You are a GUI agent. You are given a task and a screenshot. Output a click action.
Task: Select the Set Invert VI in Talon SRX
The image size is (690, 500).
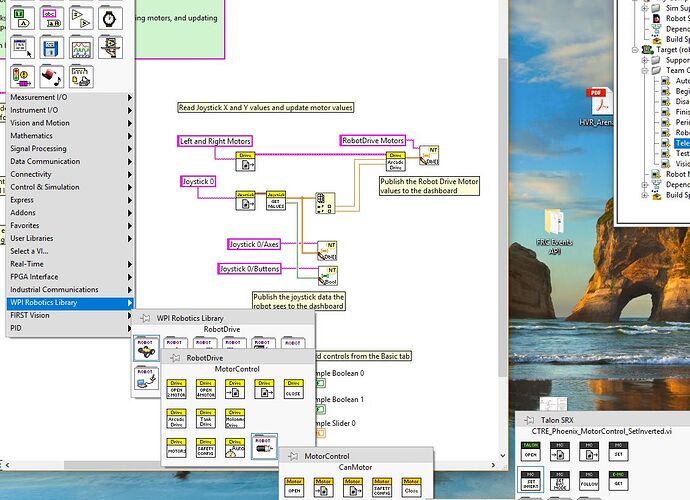pyautogui.click(x=531, y=481)
